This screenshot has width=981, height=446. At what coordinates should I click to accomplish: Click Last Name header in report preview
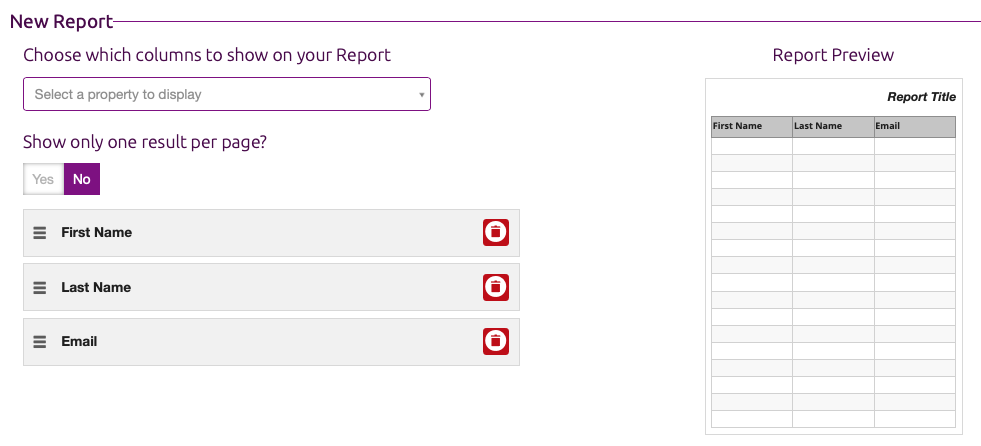818,127
